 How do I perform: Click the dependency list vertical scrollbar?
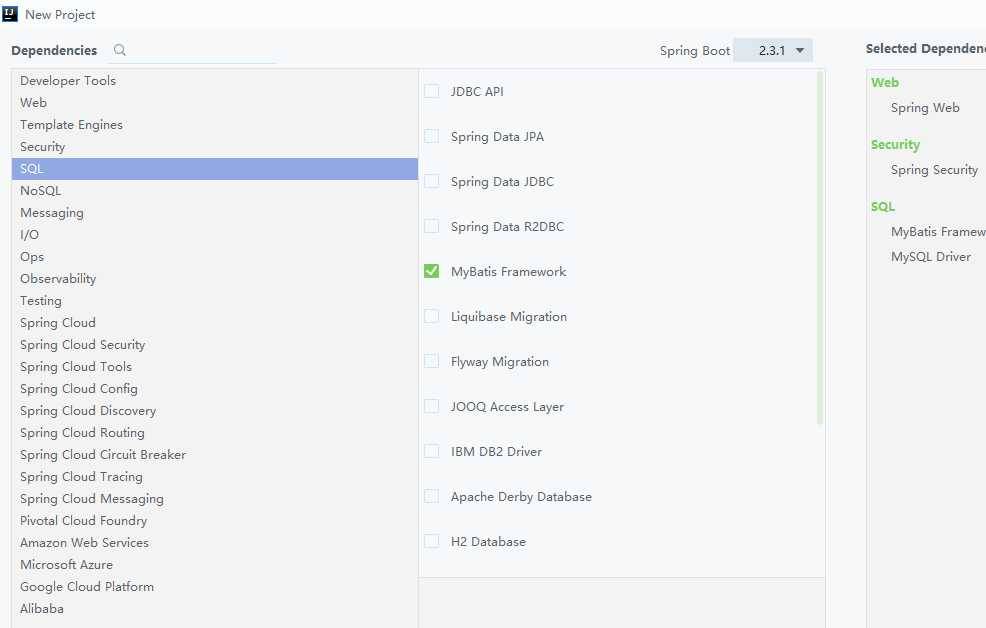click(820, 248)
